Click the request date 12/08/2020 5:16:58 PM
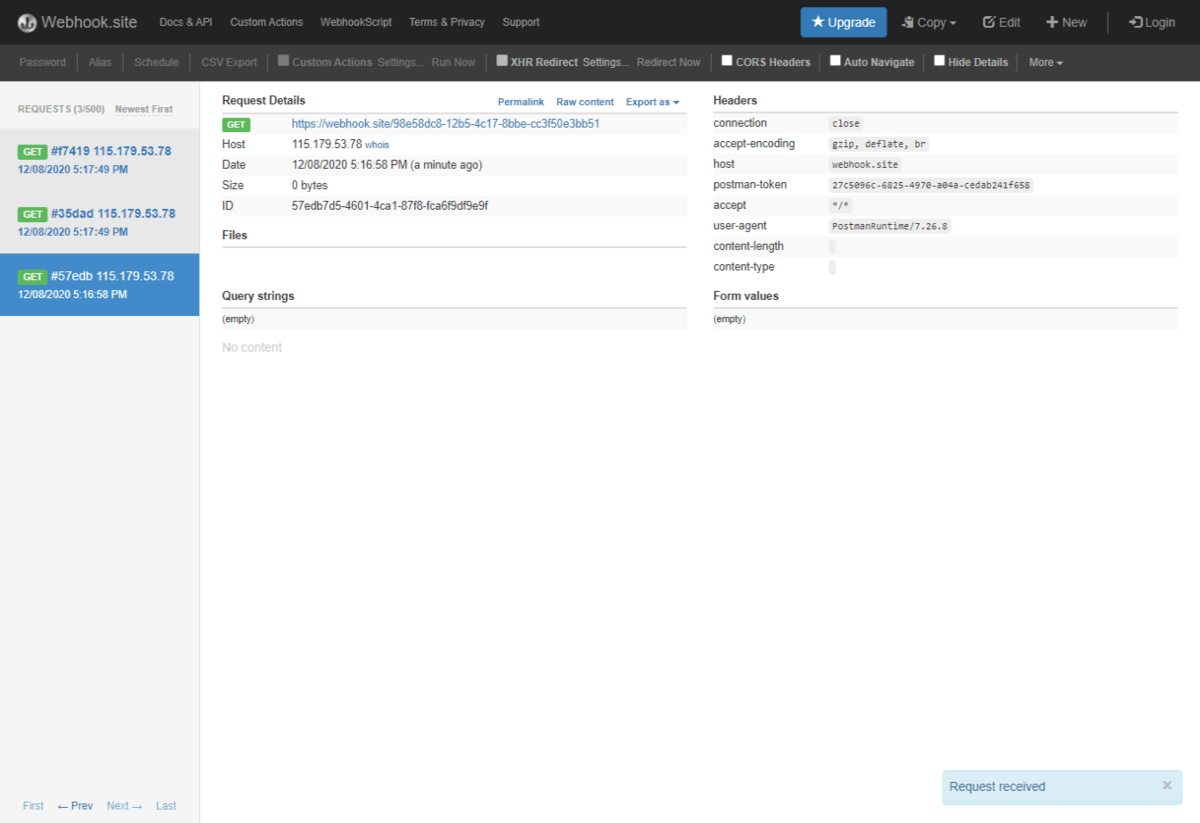This screenshot has height=823, width=1200. pyautogui.click(x=349, y=165)
